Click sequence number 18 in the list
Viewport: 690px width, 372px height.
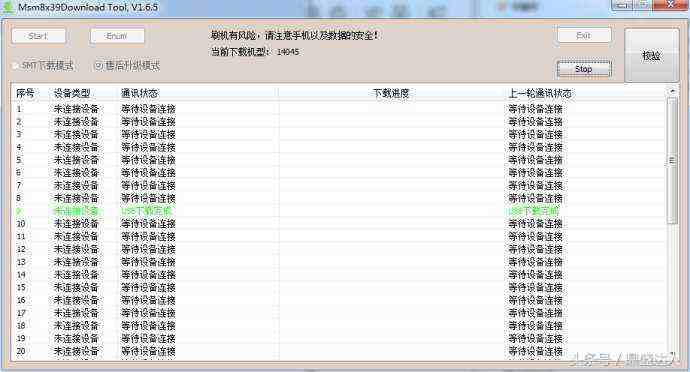tap(21, 326)
